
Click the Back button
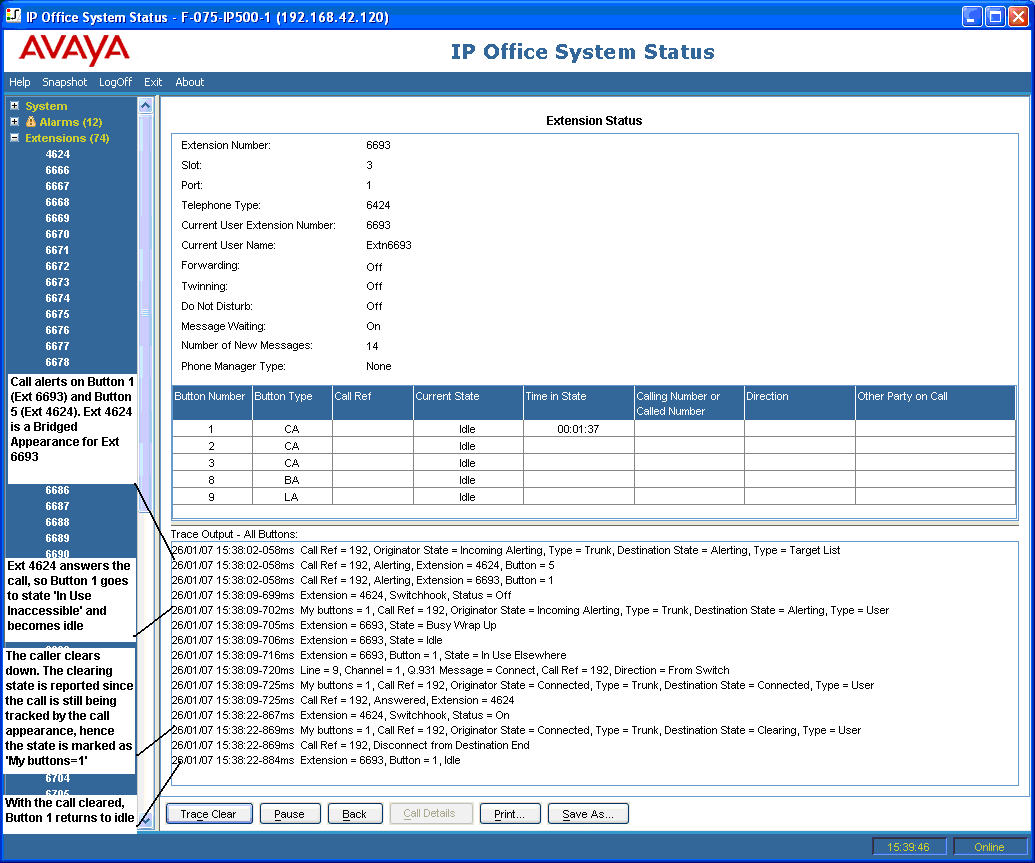tap(355, 813)
